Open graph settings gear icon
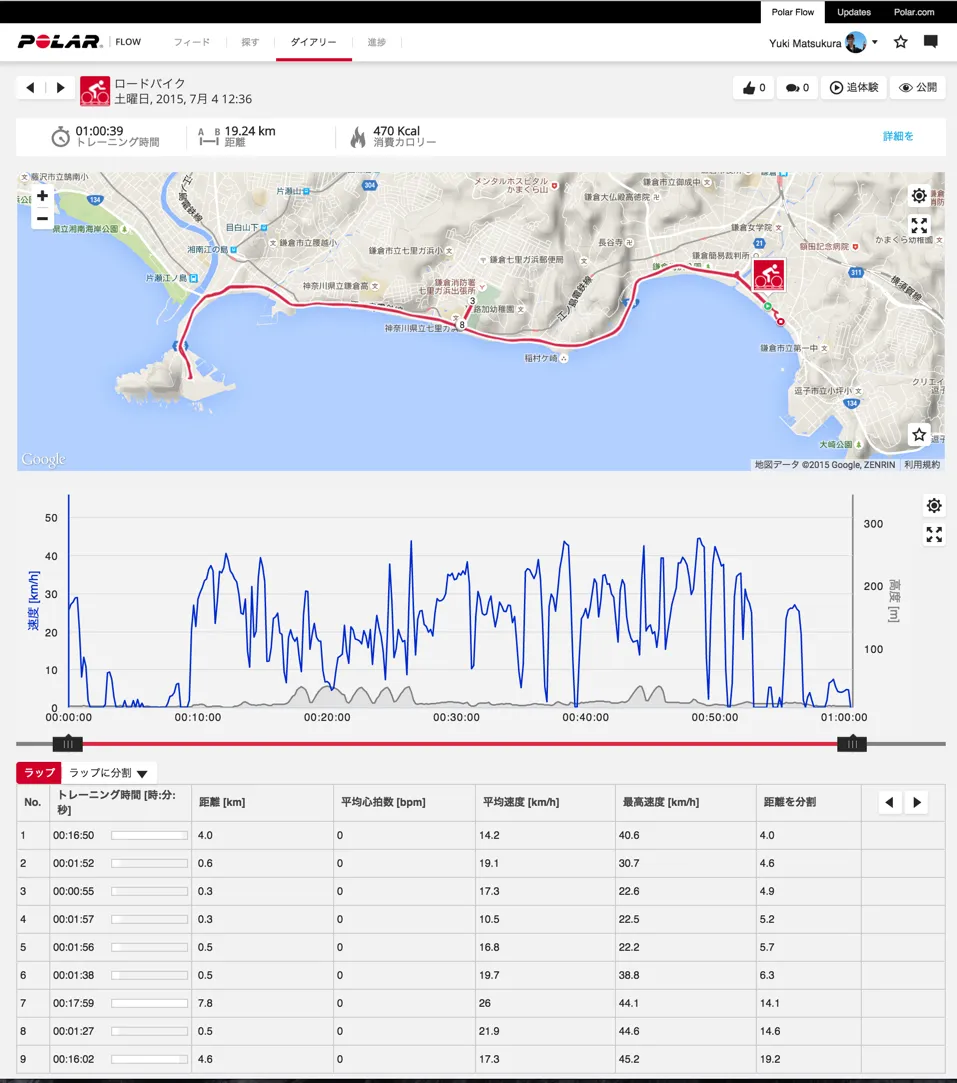Screen dimensions: 957x1083 pyautogui.click(x=934, y=506)
